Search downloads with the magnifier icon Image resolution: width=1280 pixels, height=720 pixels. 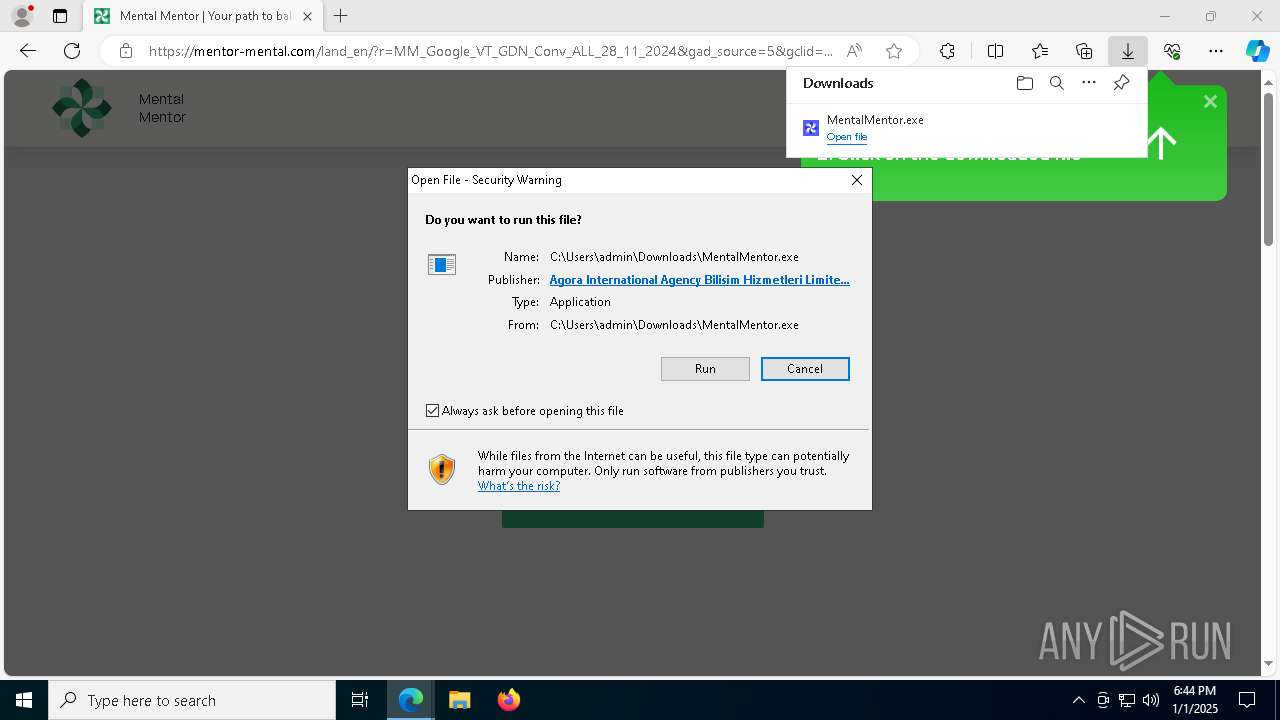(1056, 83)
